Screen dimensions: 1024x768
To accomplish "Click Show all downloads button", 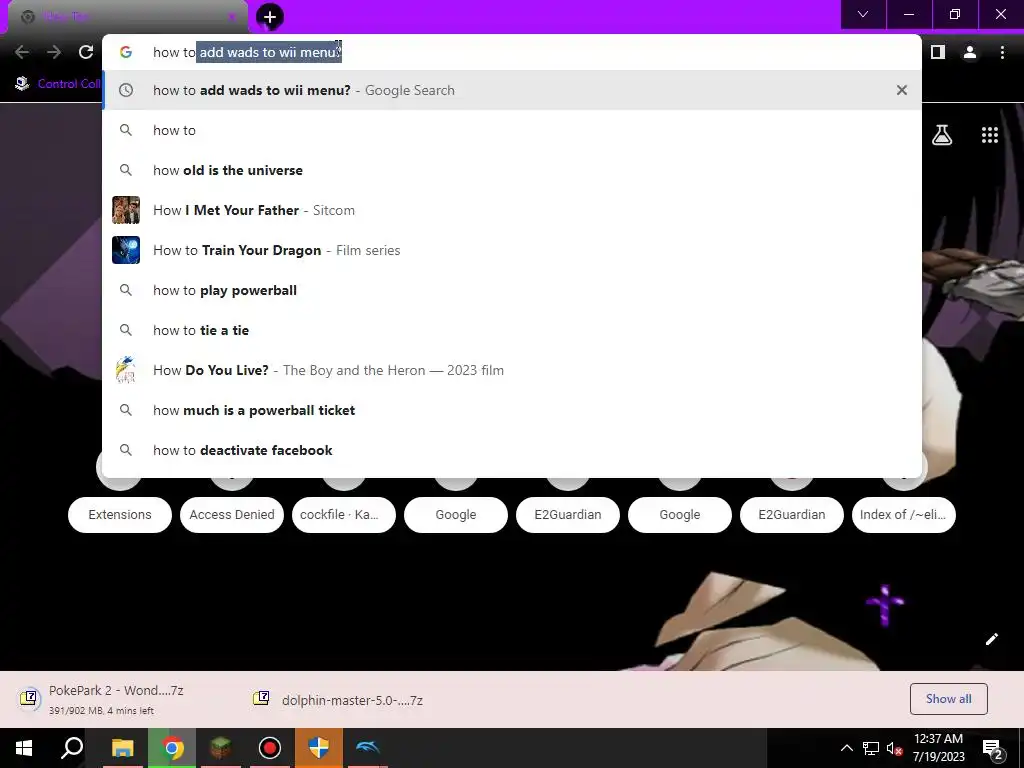I will [x=948, y=699].
